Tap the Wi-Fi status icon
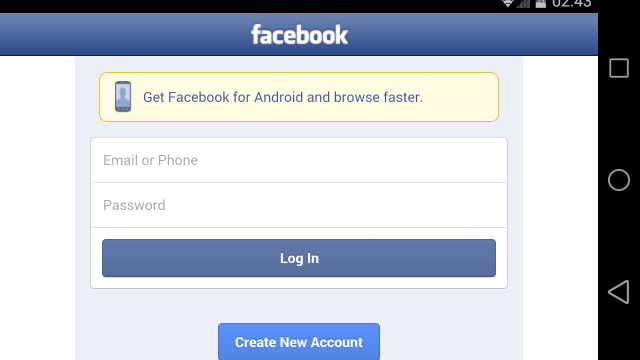This screenshot has height=360, width=640. (507, 4)
